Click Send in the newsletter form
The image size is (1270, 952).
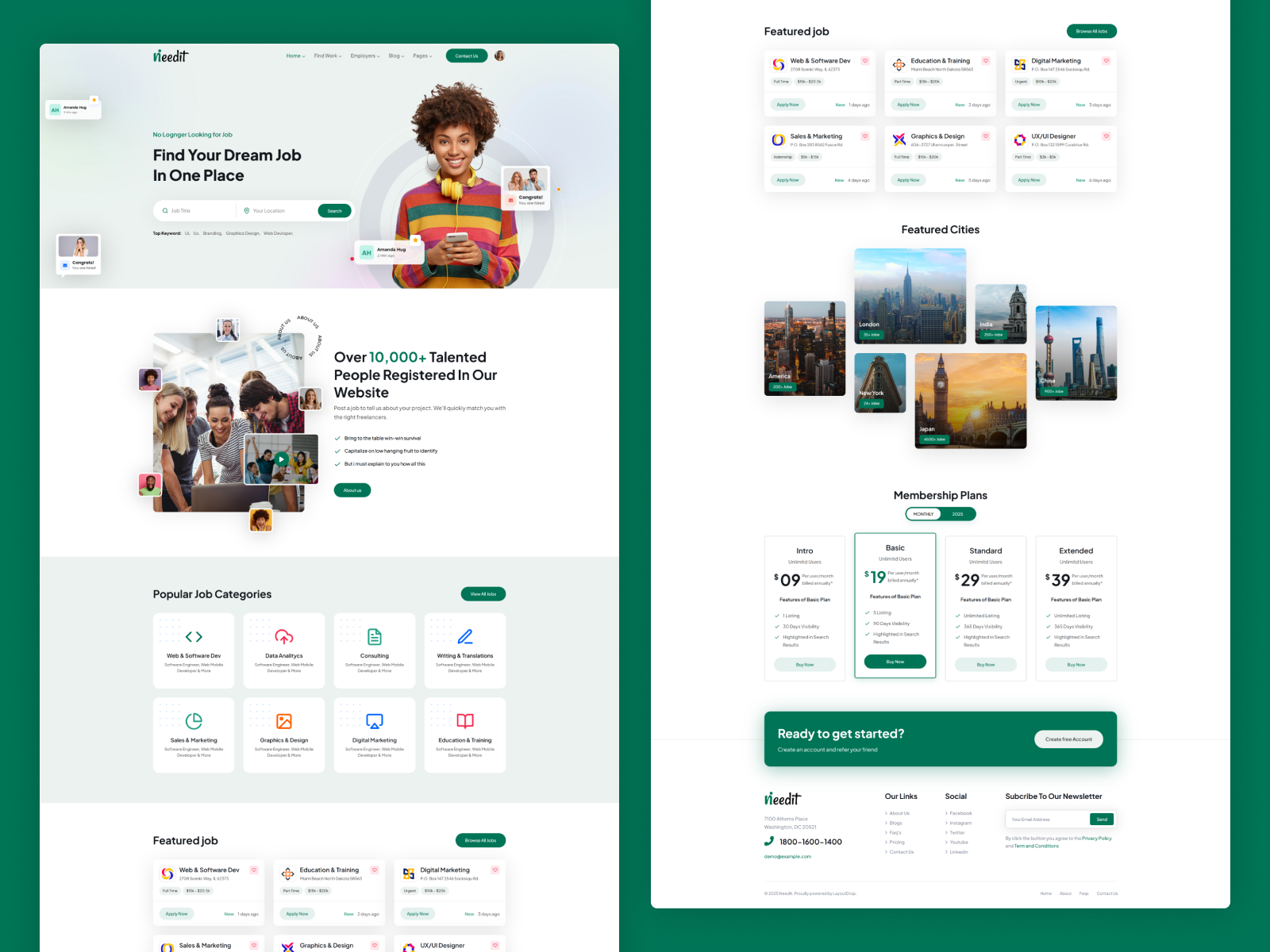click(x=1102, y=820)
